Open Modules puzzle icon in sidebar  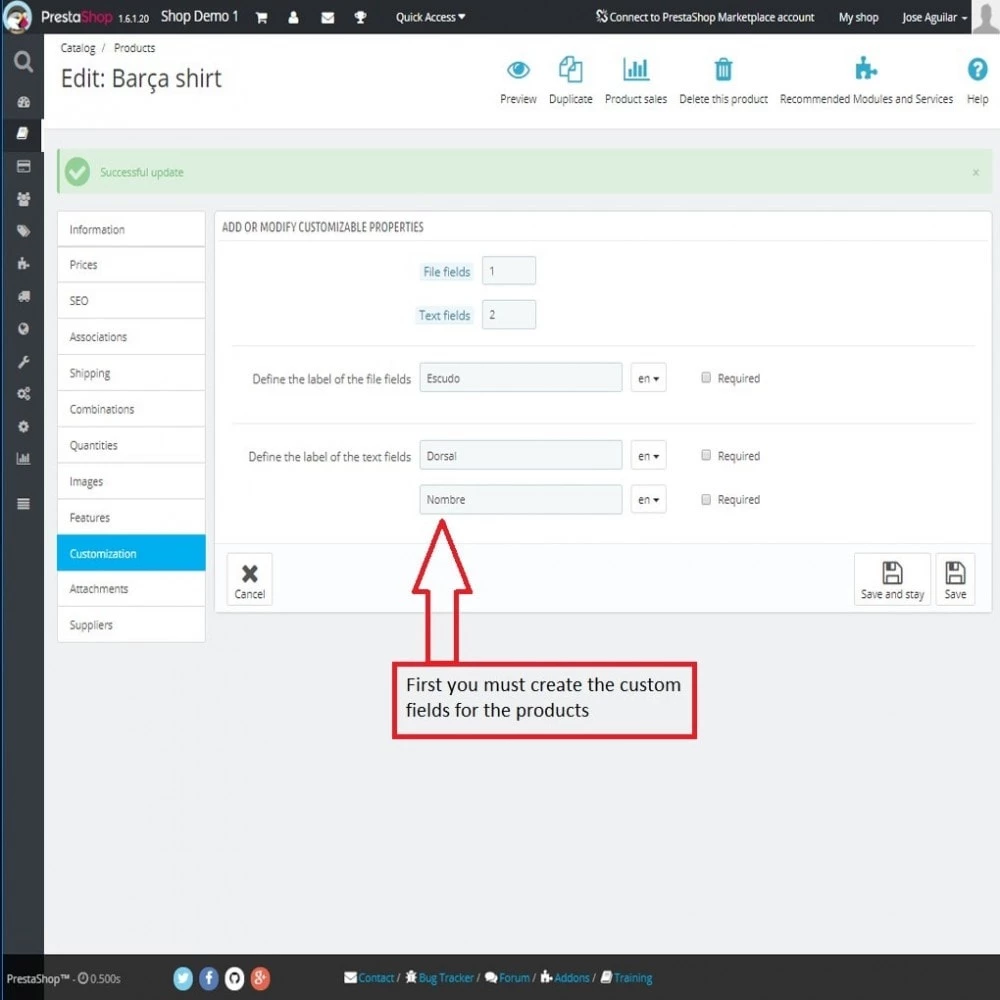[24, 263]
